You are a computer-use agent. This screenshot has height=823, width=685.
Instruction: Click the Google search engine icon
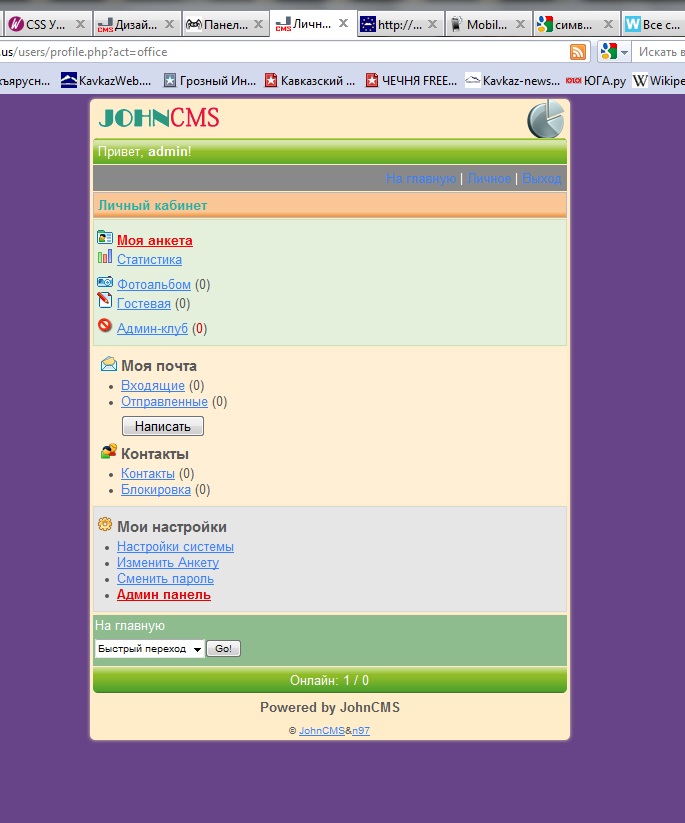coord(609,51)
